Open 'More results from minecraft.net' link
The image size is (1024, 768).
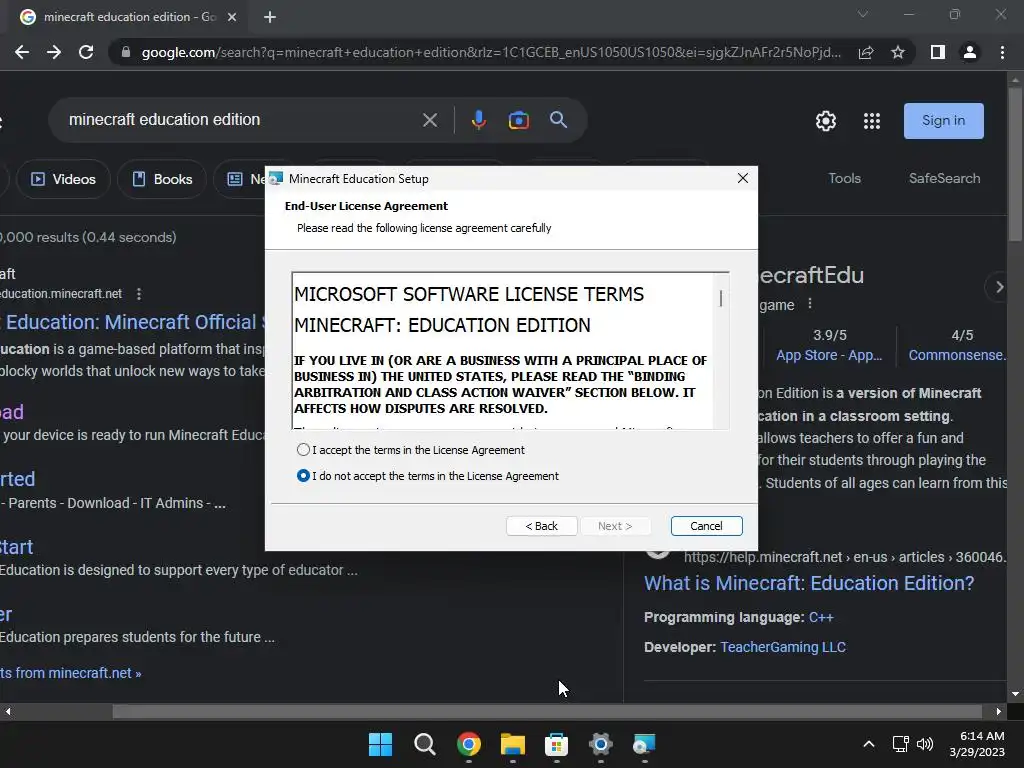[x=71, y=673]
